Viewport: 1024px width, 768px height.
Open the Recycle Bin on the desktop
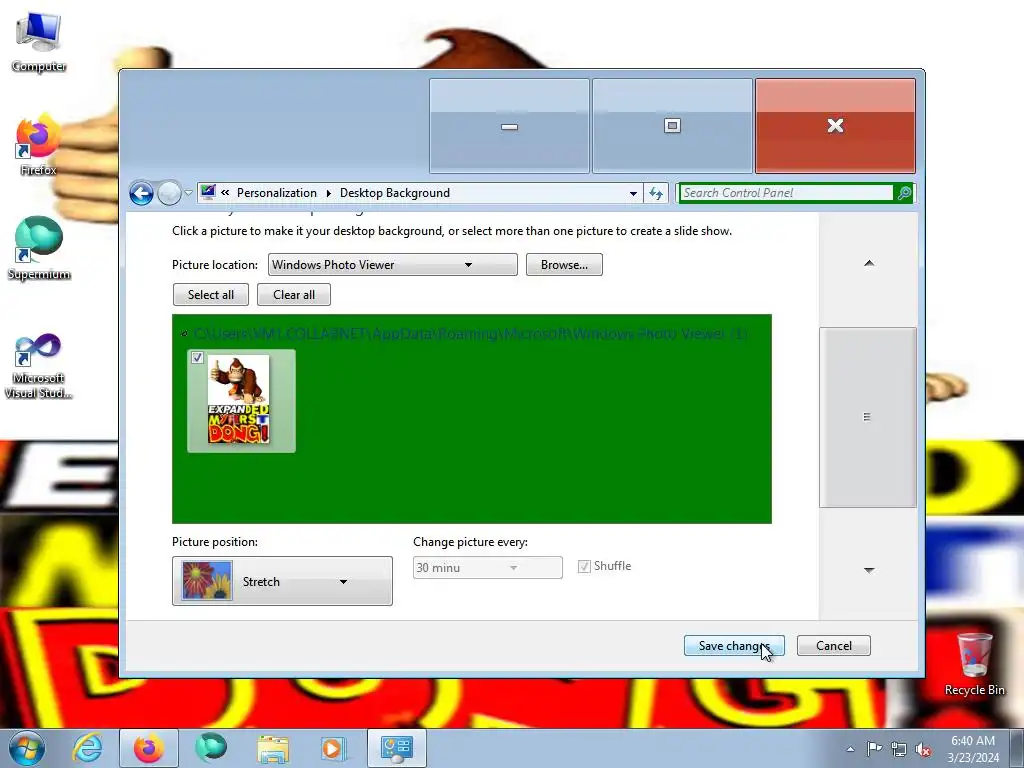(974, 664)
